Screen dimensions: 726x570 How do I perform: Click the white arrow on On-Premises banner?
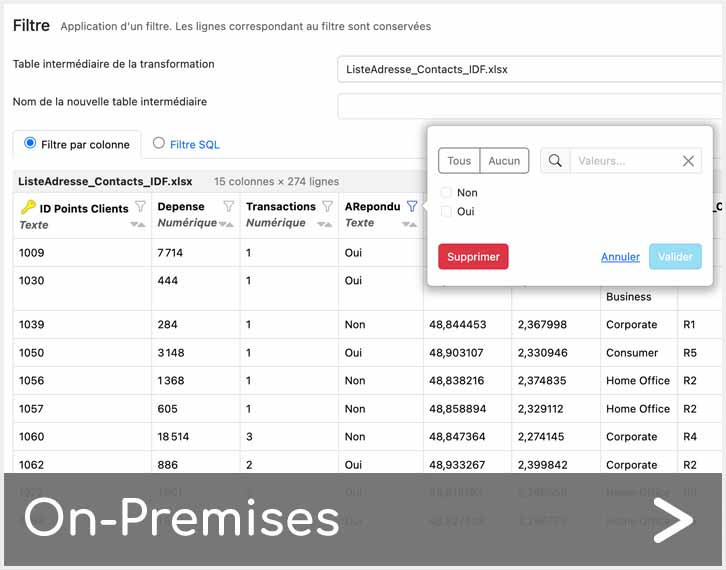(672, 521)
